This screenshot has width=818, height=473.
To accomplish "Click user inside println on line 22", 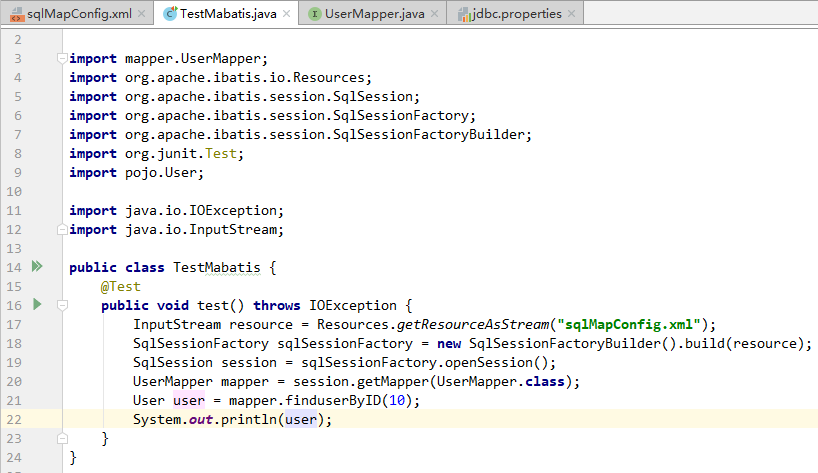I will 301,419.
